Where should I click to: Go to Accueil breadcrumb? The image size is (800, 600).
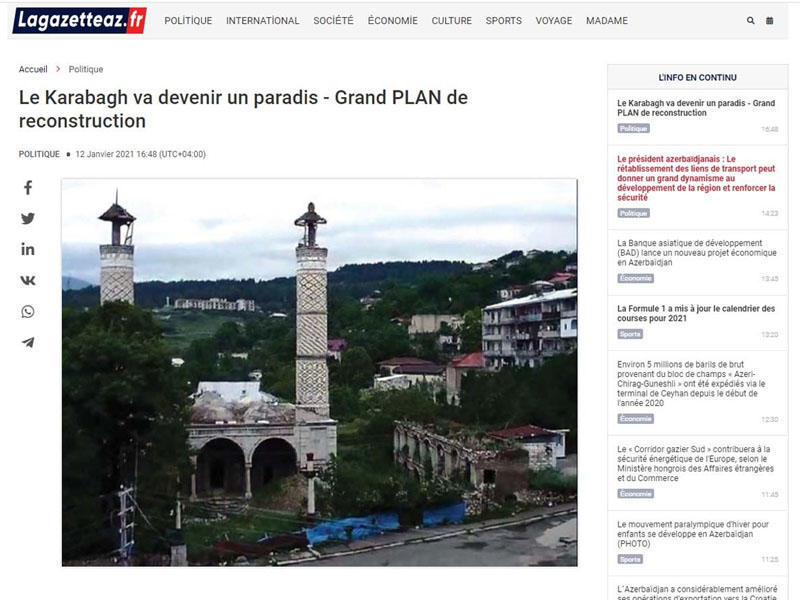coord(33,69)
